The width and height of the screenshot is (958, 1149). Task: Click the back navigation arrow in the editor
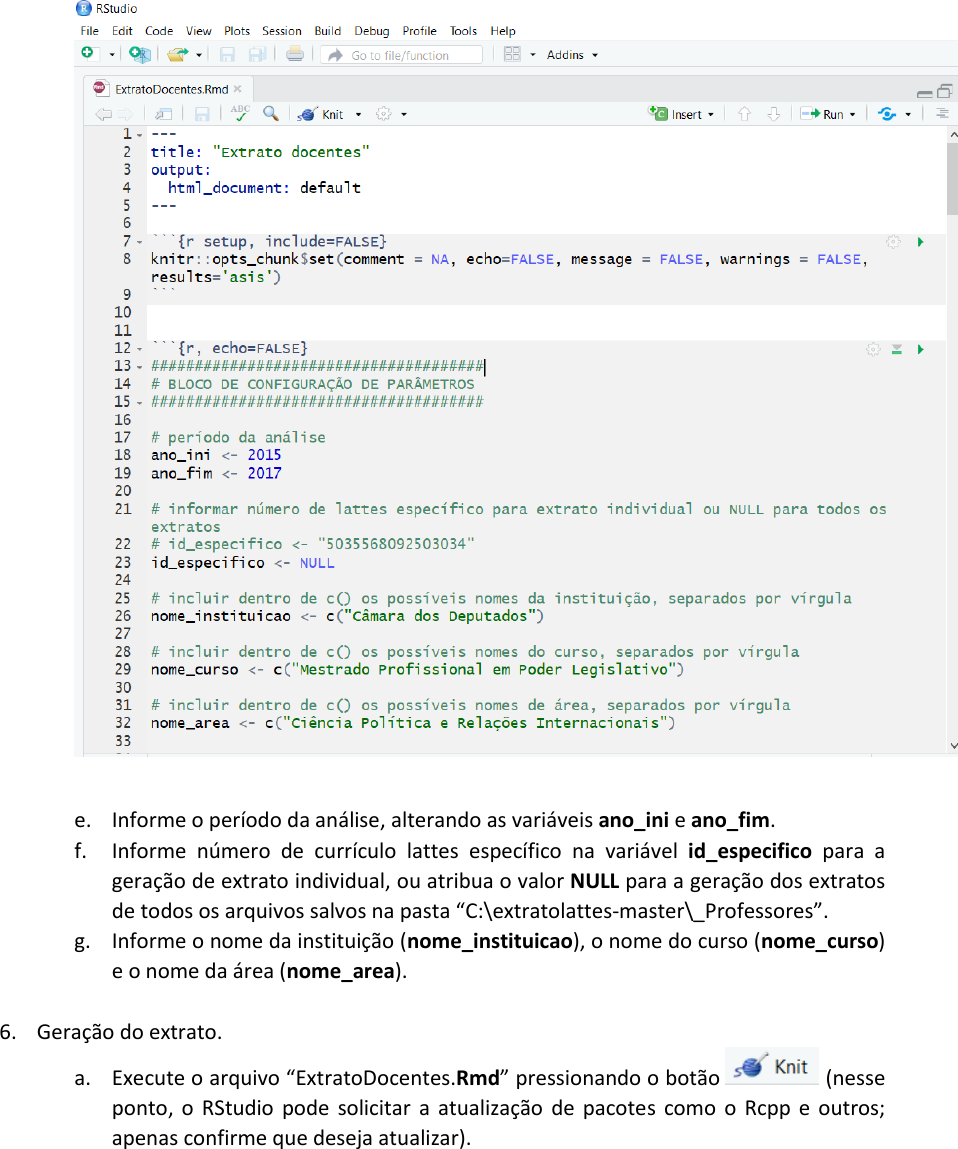(103, 114)
